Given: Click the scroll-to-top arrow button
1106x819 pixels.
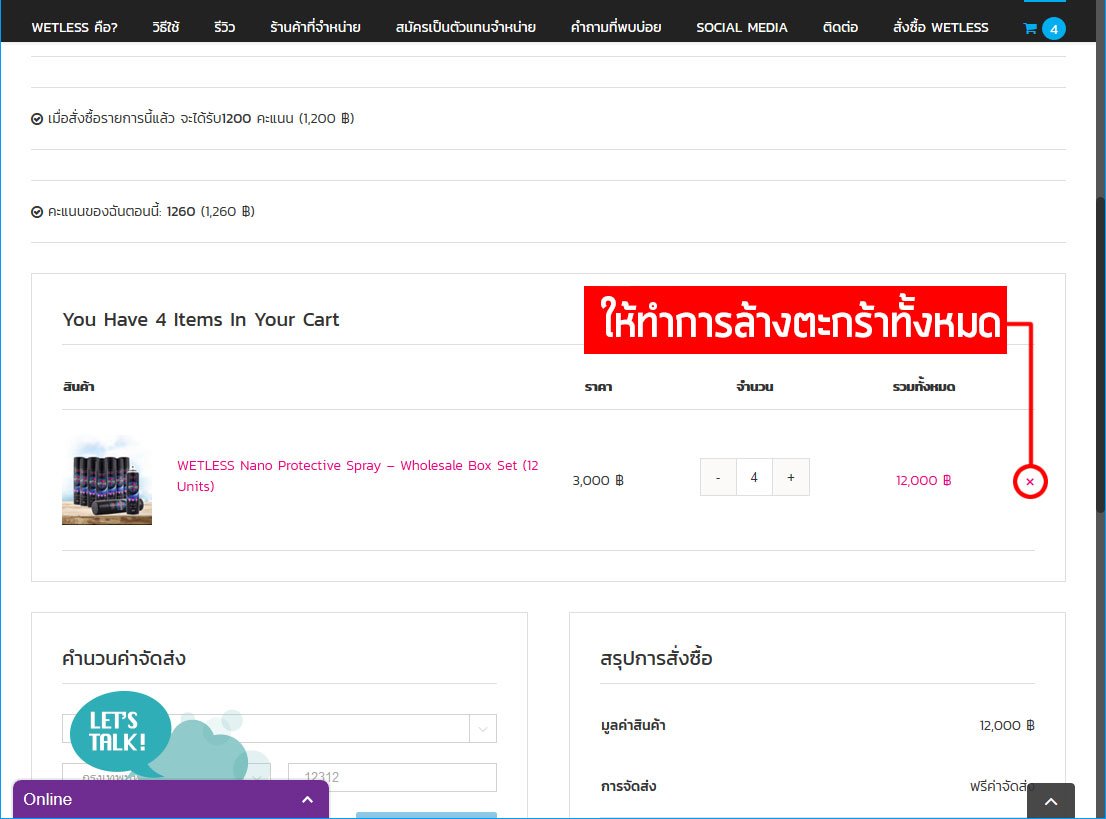Looking at the screenshot, I should click(x=1050, y=801).
